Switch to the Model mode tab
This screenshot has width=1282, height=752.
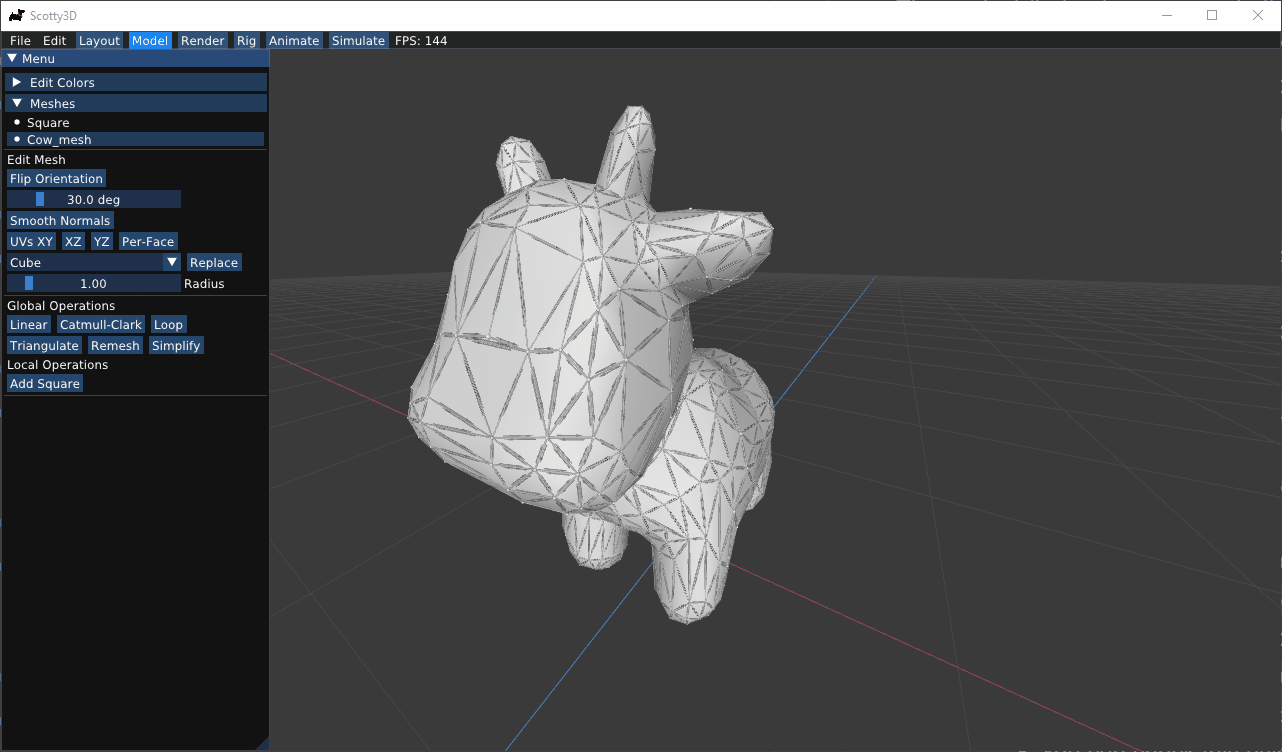tap(150, 41)
